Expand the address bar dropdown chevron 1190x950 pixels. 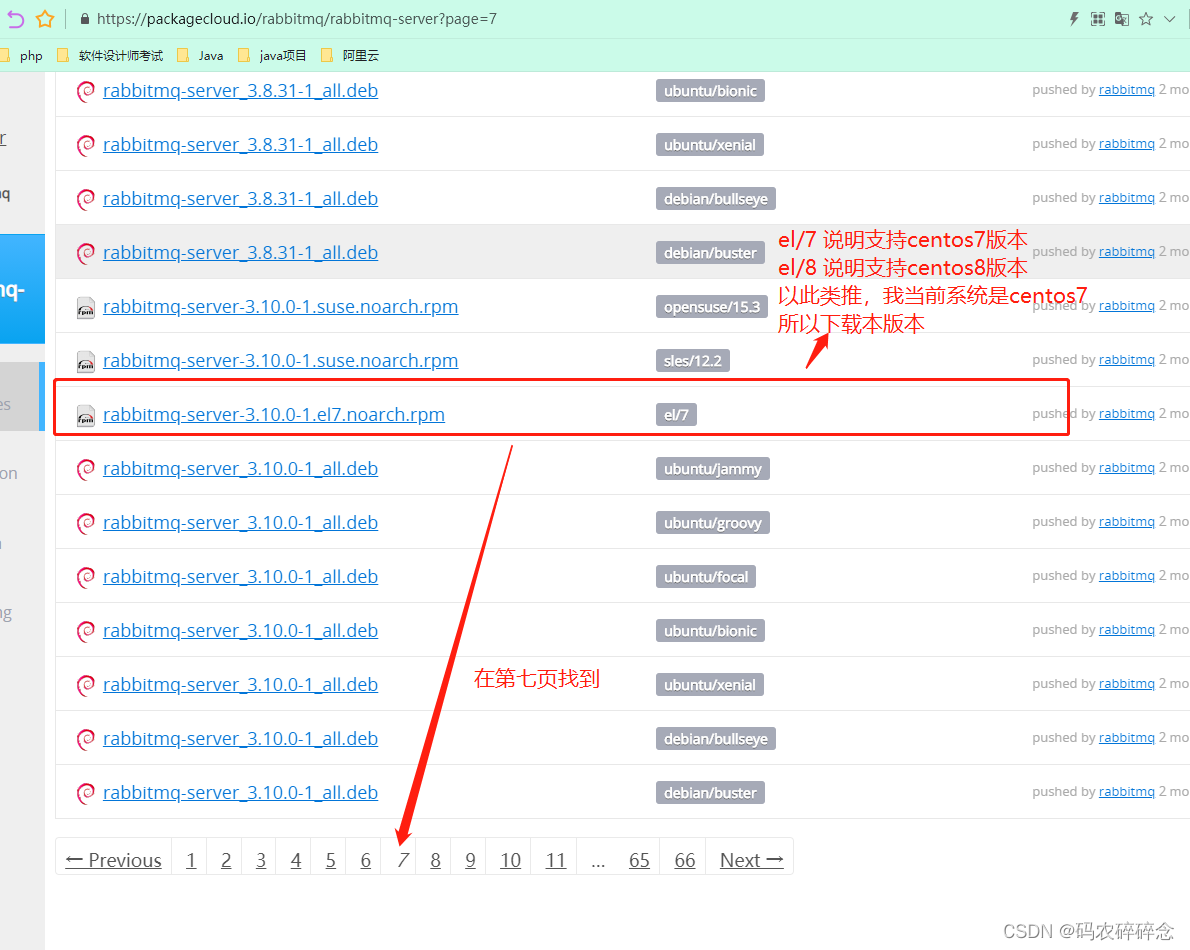1170,19
